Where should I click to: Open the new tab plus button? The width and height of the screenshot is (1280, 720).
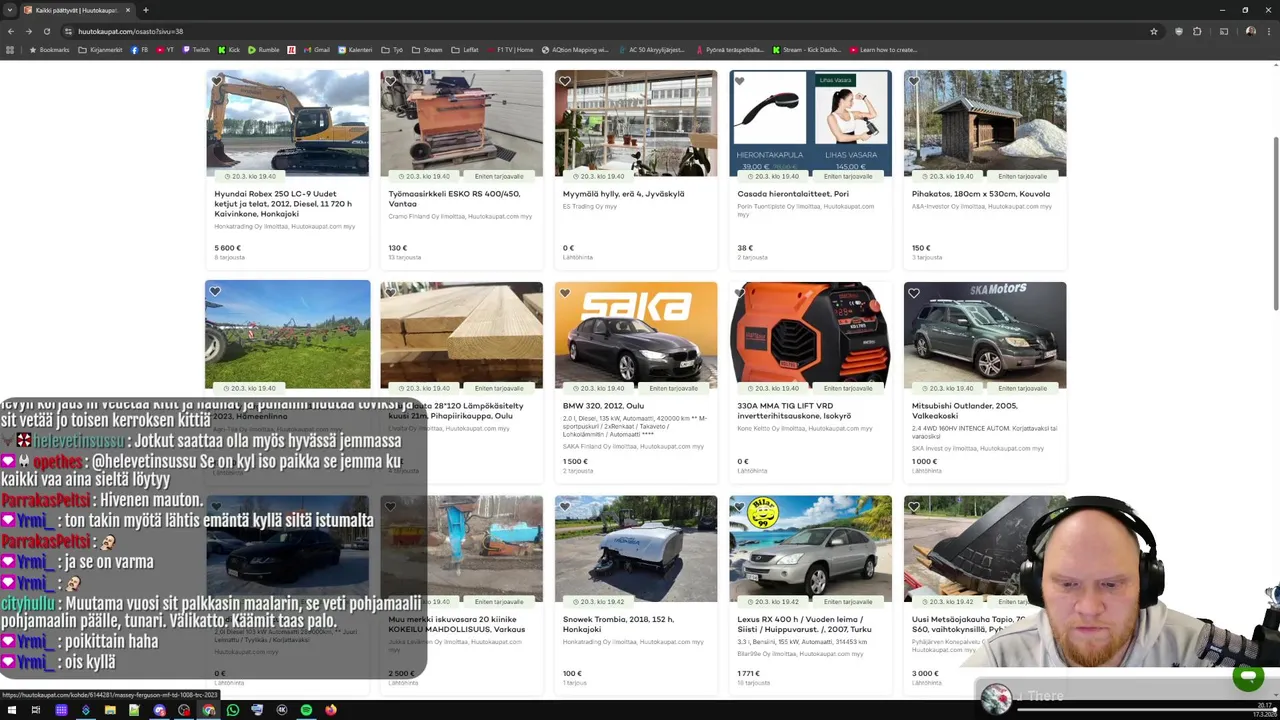(145, 10)
